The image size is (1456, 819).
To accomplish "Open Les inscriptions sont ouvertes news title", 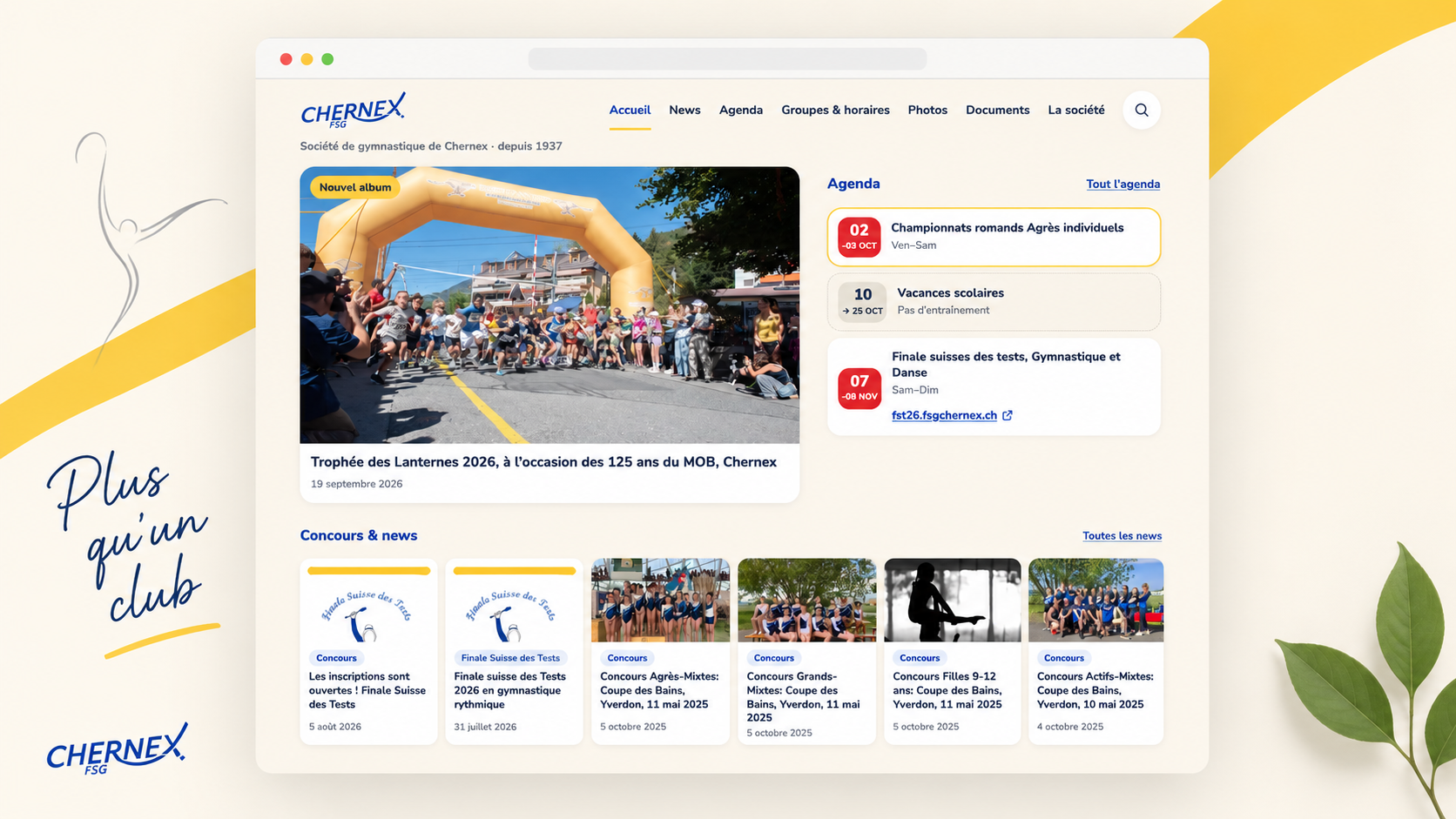I will pyautogui.click(x=367, y=690).
